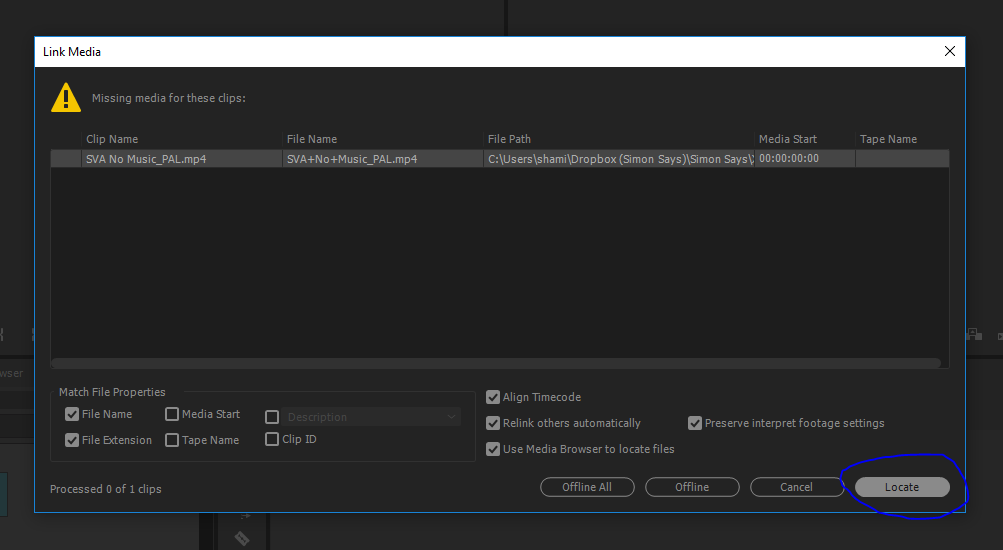The height and width of the screenshot is (550, 1003).
Task: Close the Link Media dialog
Action: point(949,51)
